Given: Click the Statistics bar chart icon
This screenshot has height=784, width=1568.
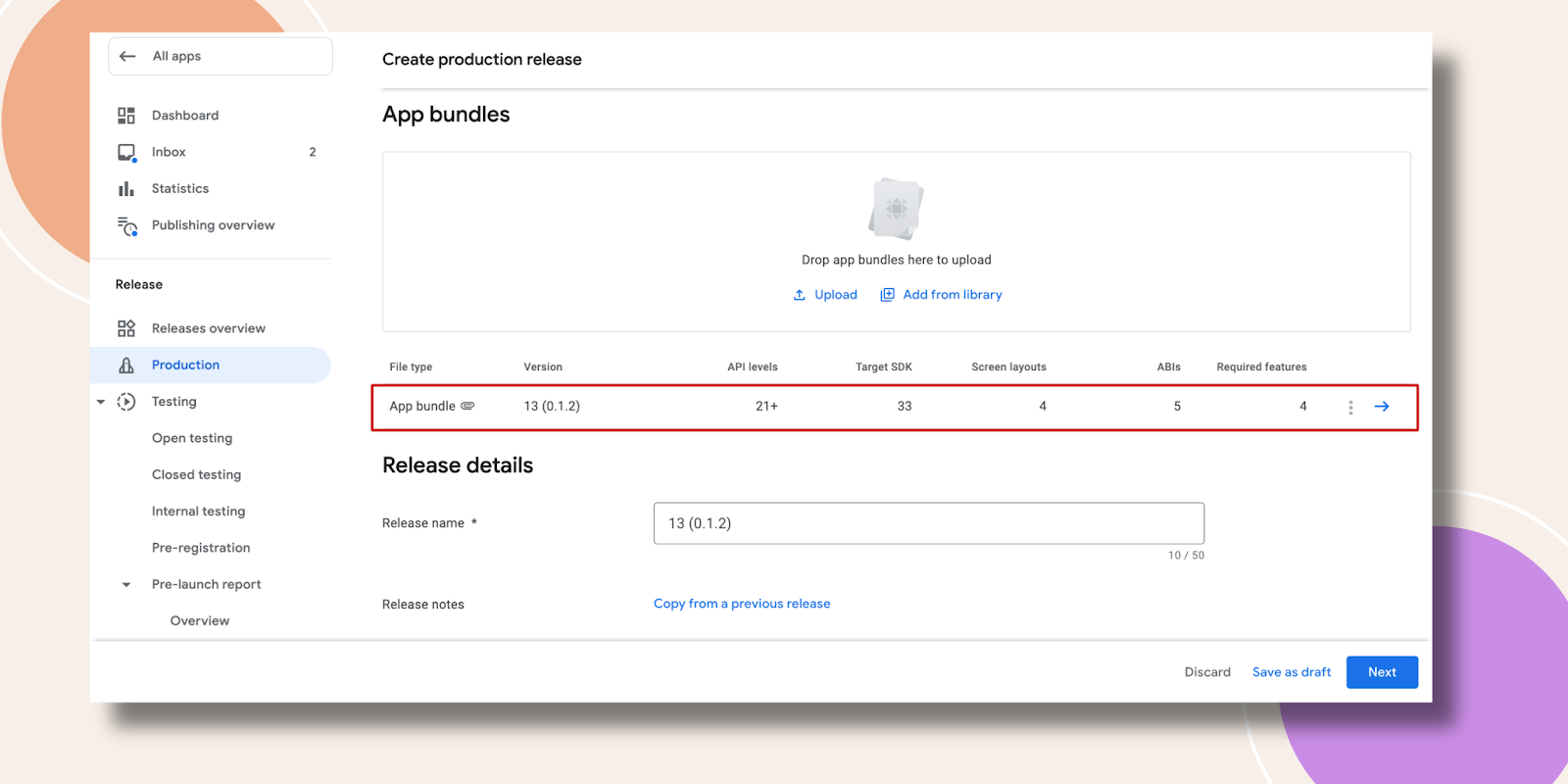Looking at the screenshot, I should (x=126, y=189).
